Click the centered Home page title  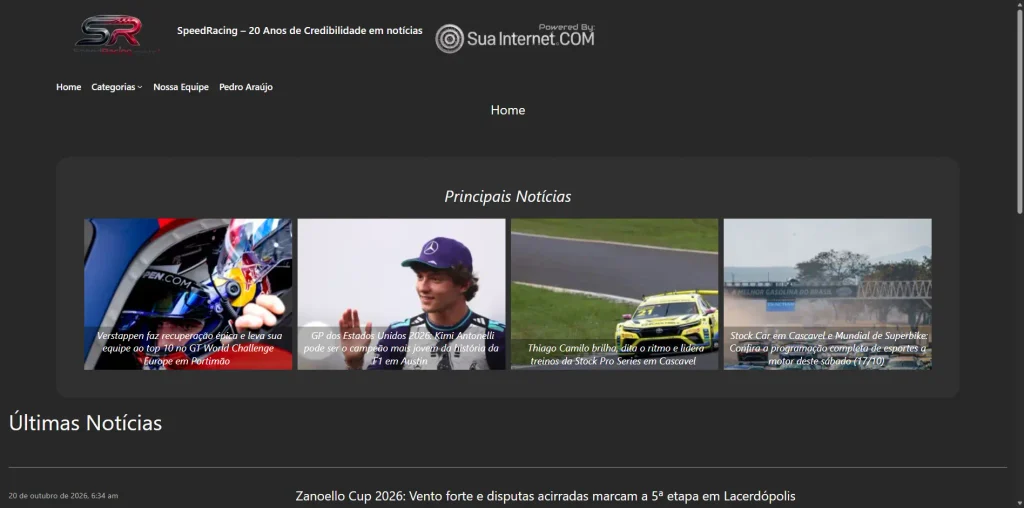508,110
